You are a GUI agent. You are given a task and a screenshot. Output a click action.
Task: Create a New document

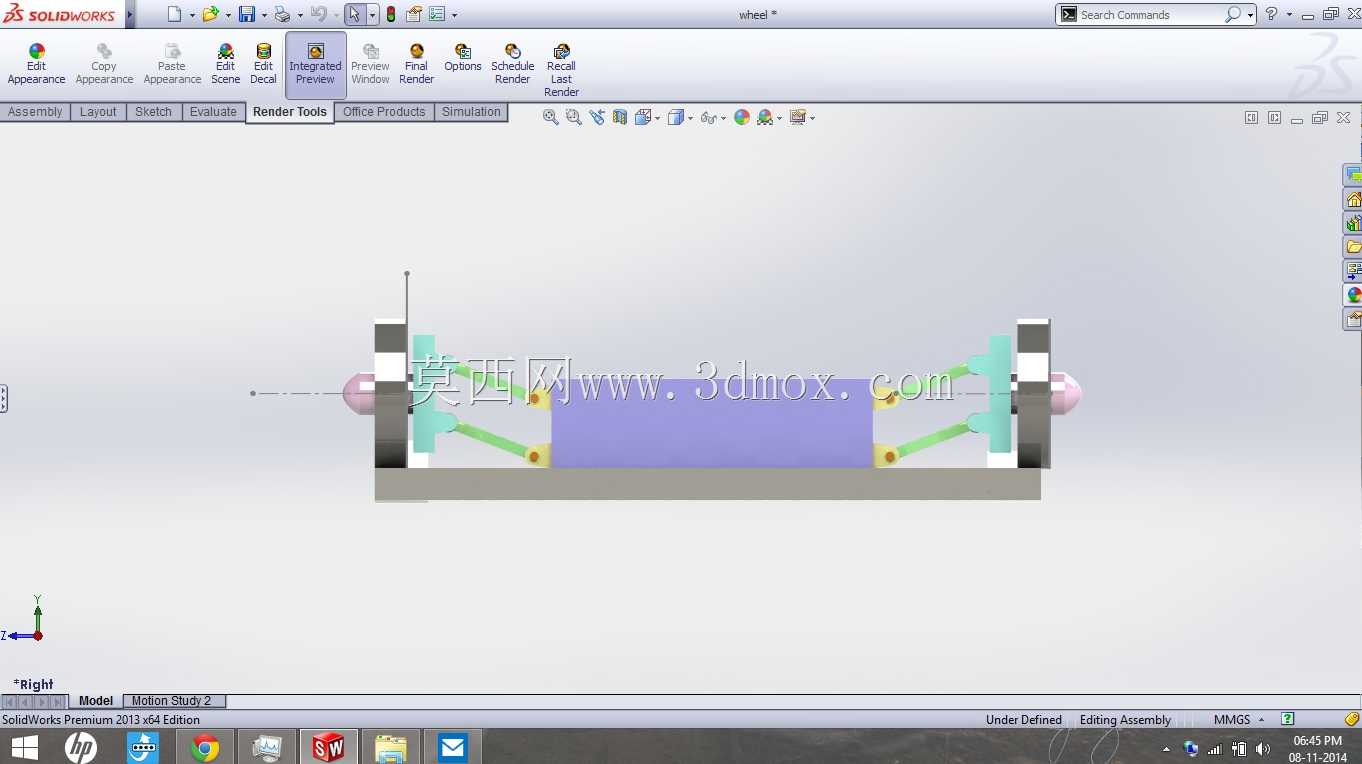(x=174, y=14)
